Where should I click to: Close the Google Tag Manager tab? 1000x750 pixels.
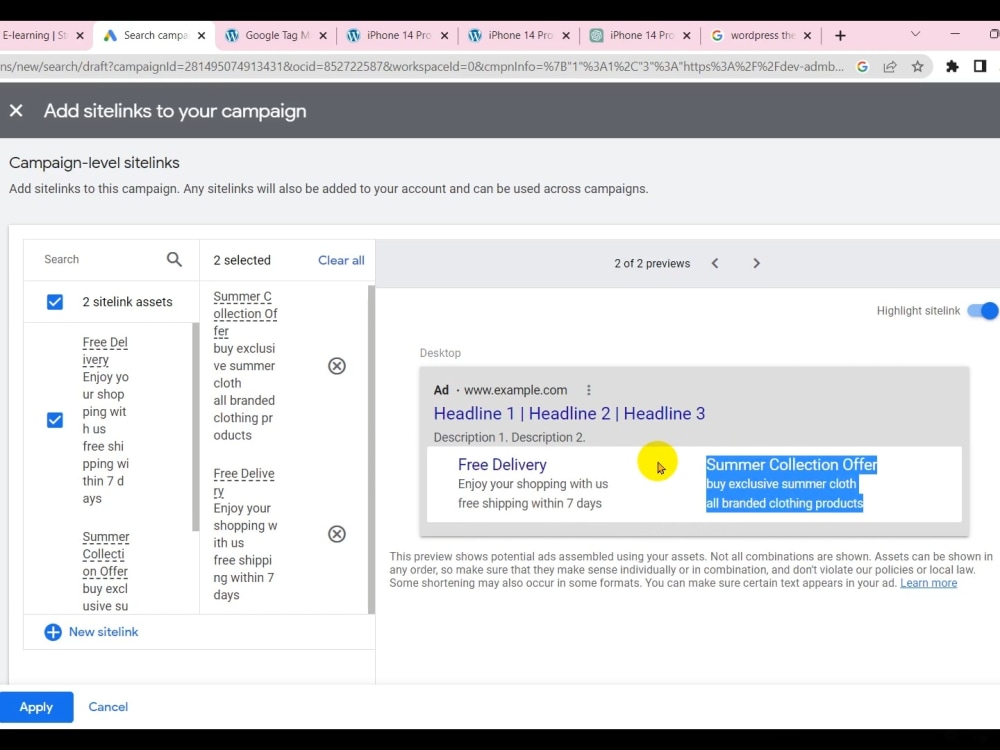[x=323, y=36]
